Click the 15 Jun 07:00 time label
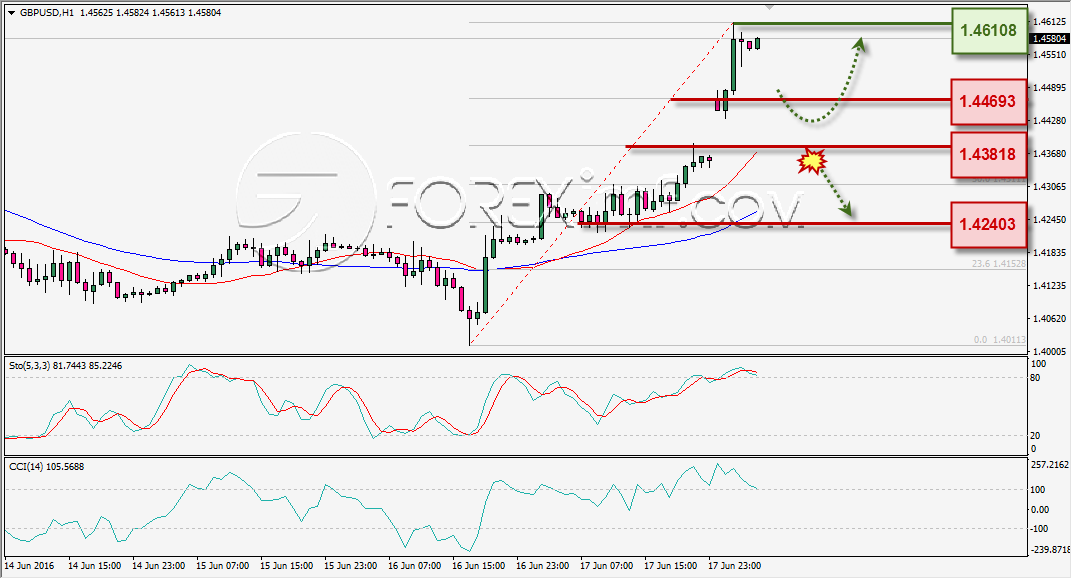1072x579 pixels. 223,565
